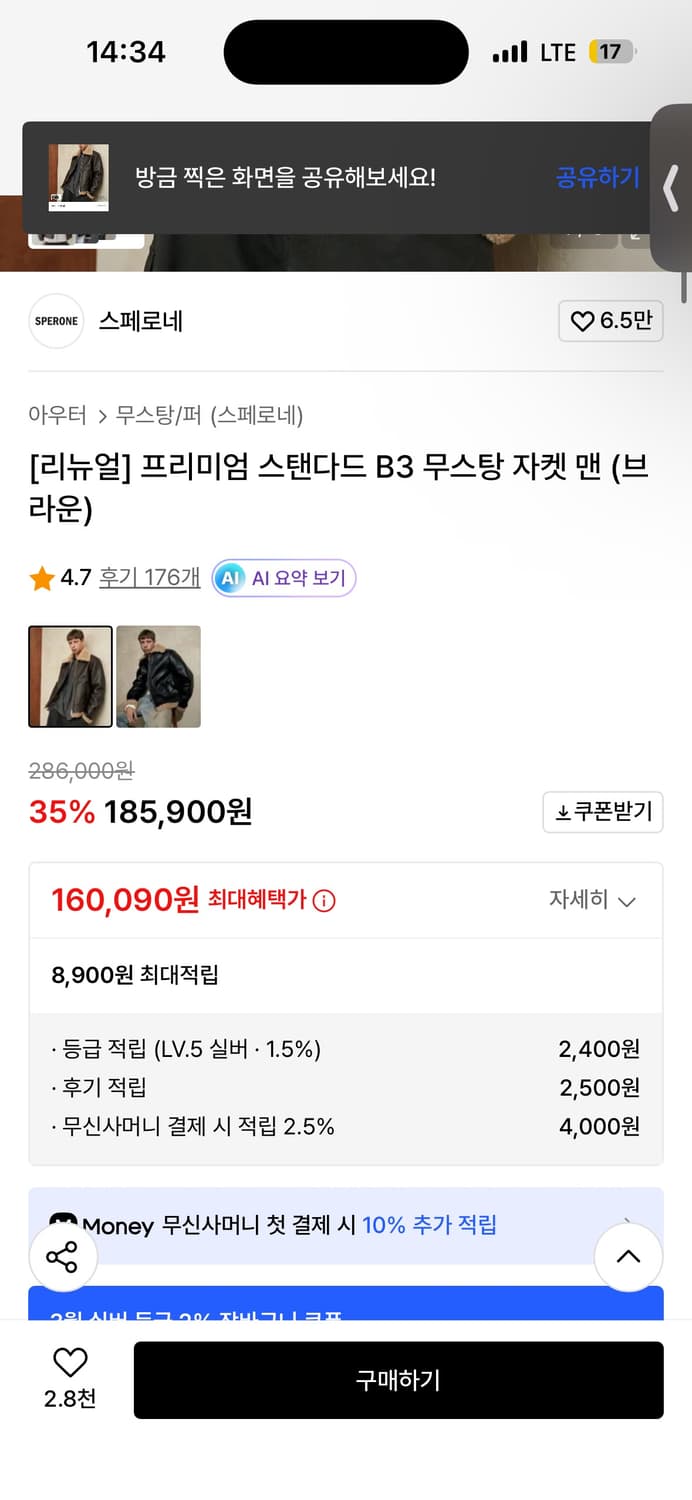Tap the floating share icon
692x1500 pixels.
click(x=63, y=1257)
